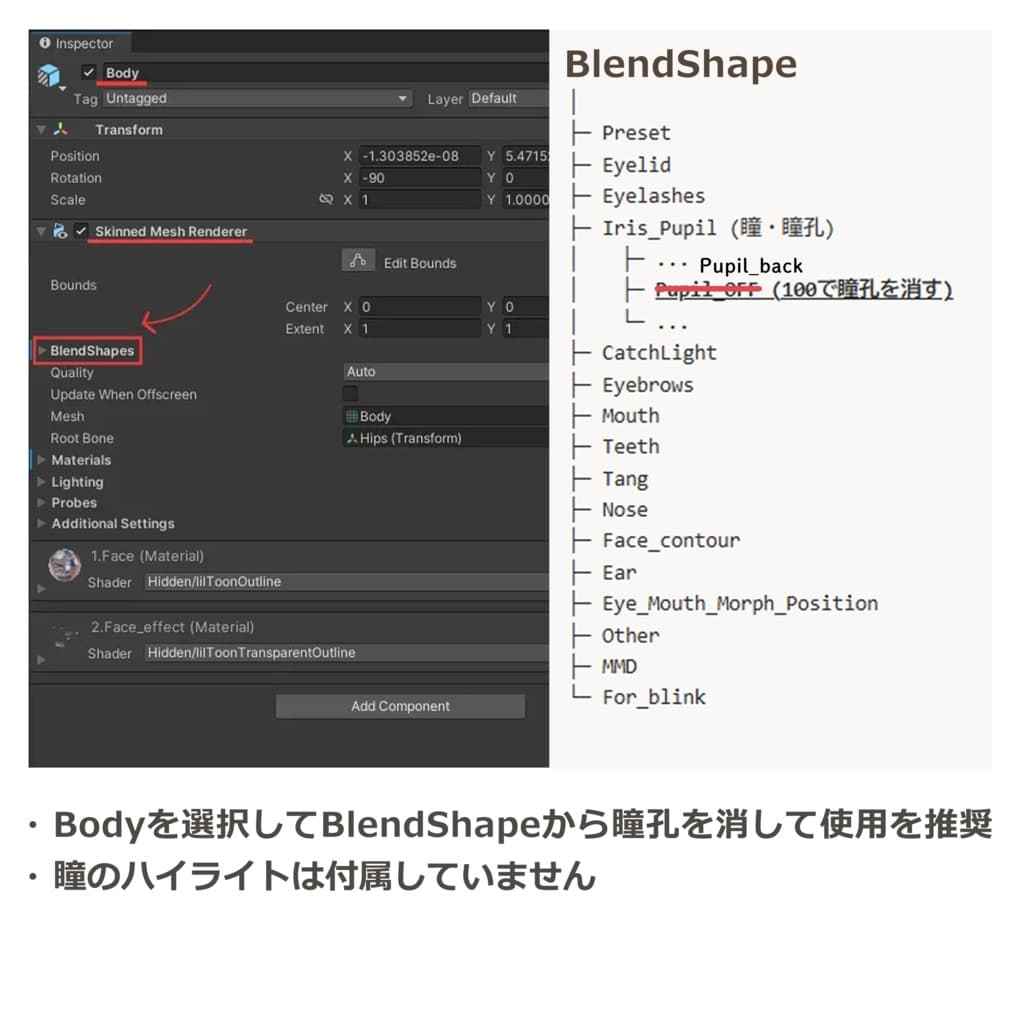1024x1024 pixels.
Task: Click the MMD entry in BlendShape tree
Action: point(619,667)
